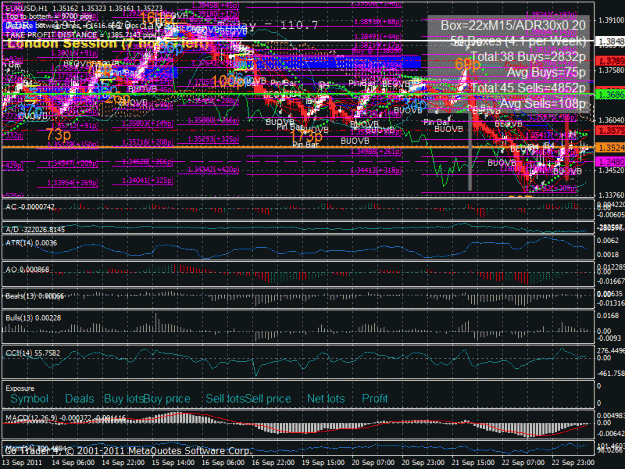The width and height of the screenshot is (625, 469).
Task: Select the Bears(13) indicator label
Action: (x=35, y=296)
